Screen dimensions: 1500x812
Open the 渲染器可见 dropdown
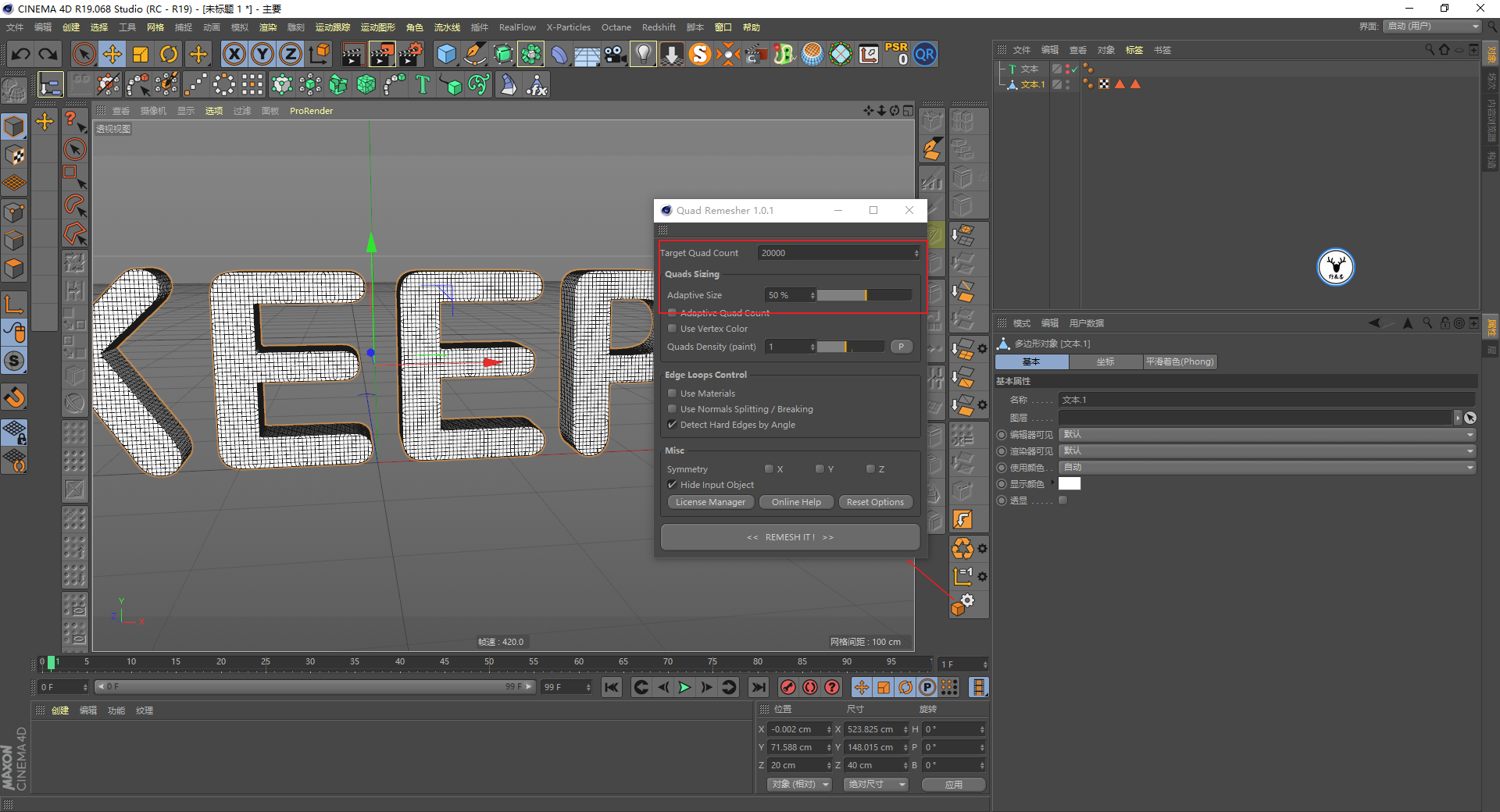pos(1267,451)
